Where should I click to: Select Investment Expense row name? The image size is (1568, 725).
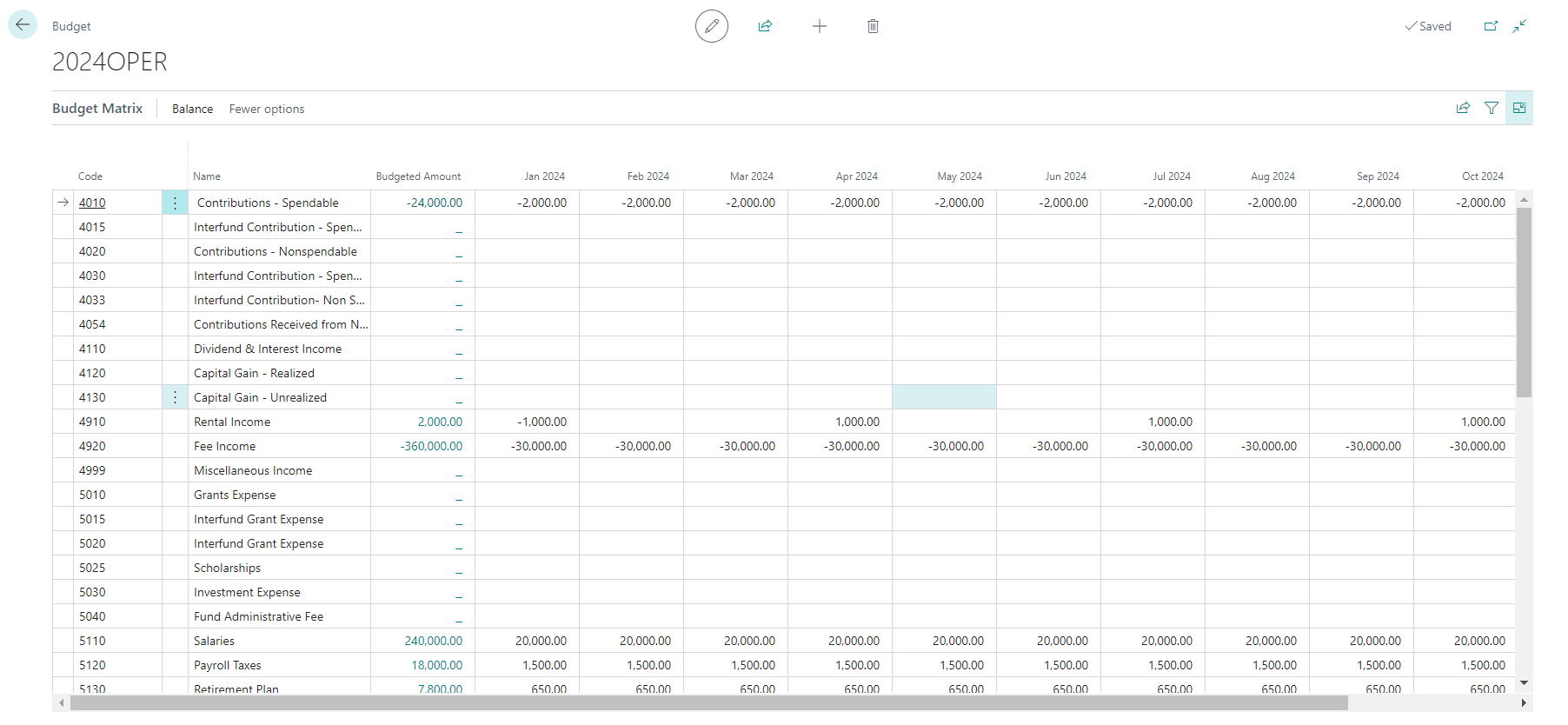[x=247, y=592]
